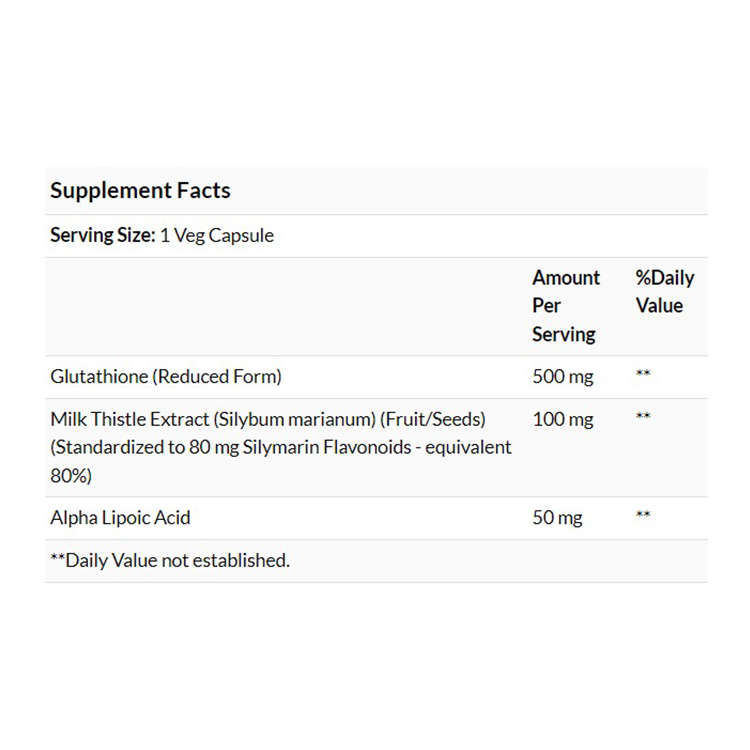Click the word Serving in the column header

coord(563,333)
